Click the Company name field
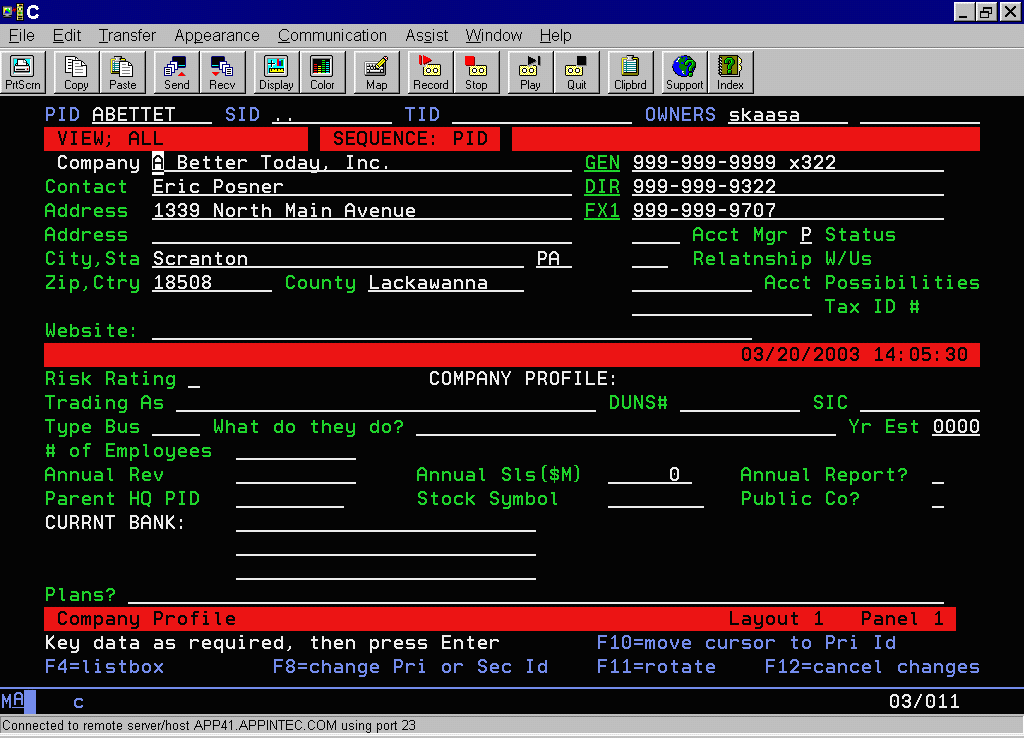This screenshot has width=1024, height=738. tap(362, 163)
